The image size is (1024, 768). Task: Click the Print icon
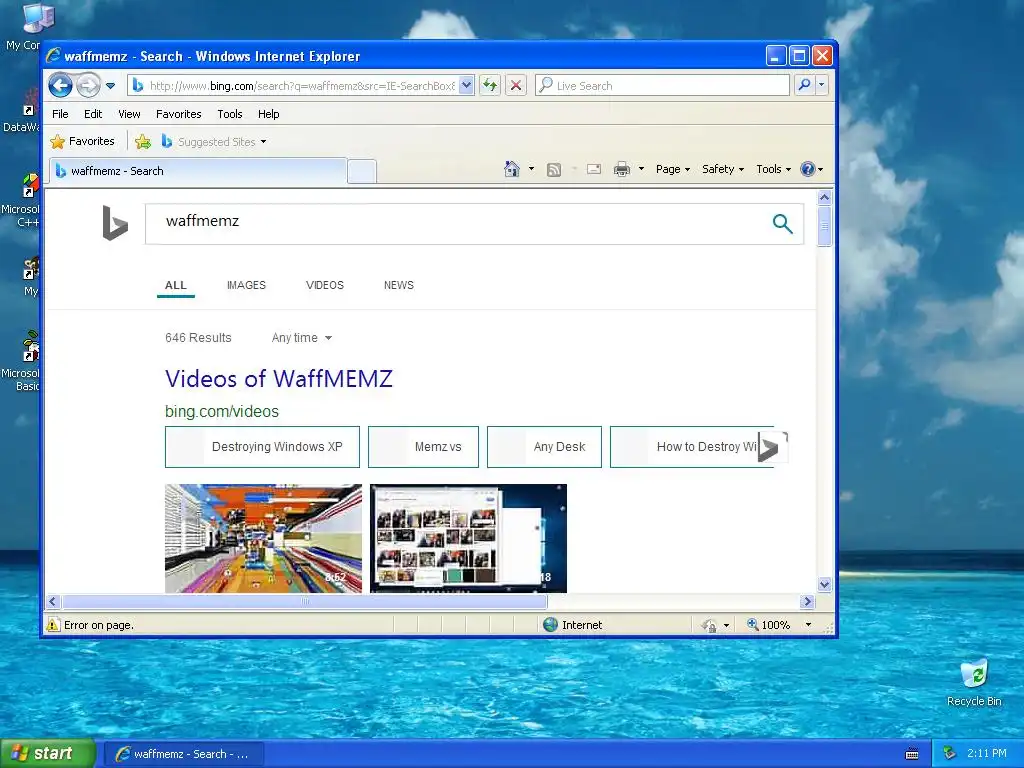point(622,170)
